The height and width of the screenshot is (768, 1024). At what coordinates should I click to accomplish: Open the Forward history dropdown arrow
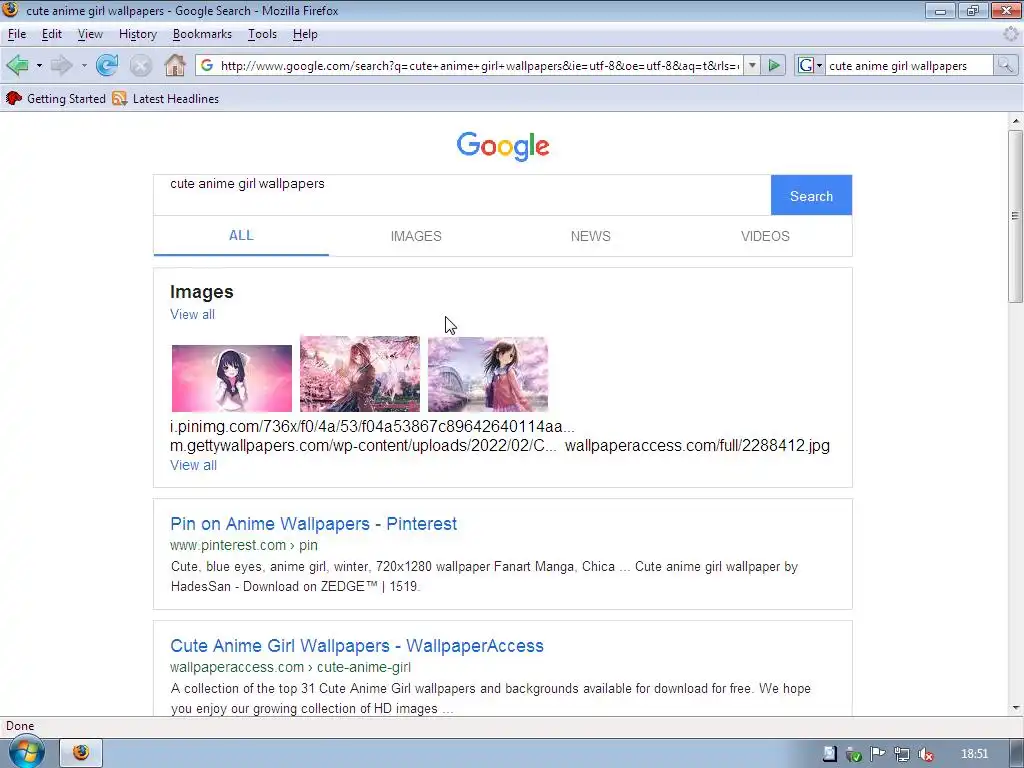[x=84, y=65]
